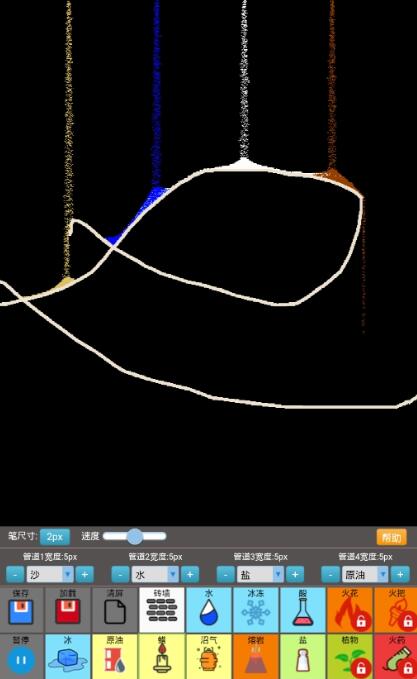Adjust the speed (速度) slider
The image size is (417, 679).
click(x=135, y=536)
